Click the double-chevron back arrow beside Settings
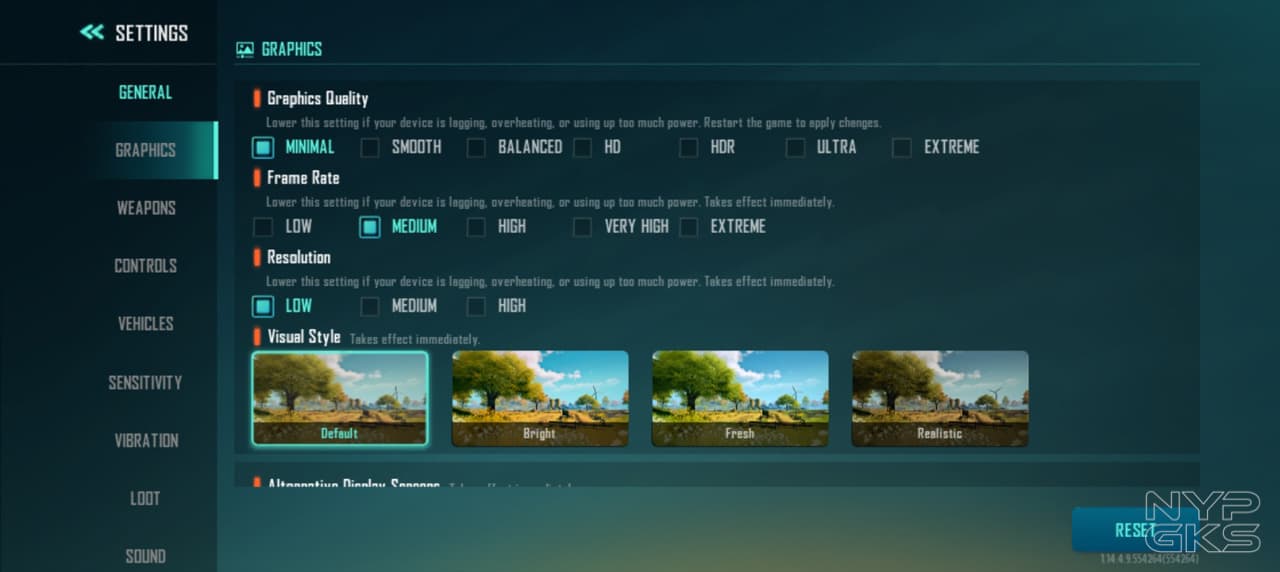 92,33
